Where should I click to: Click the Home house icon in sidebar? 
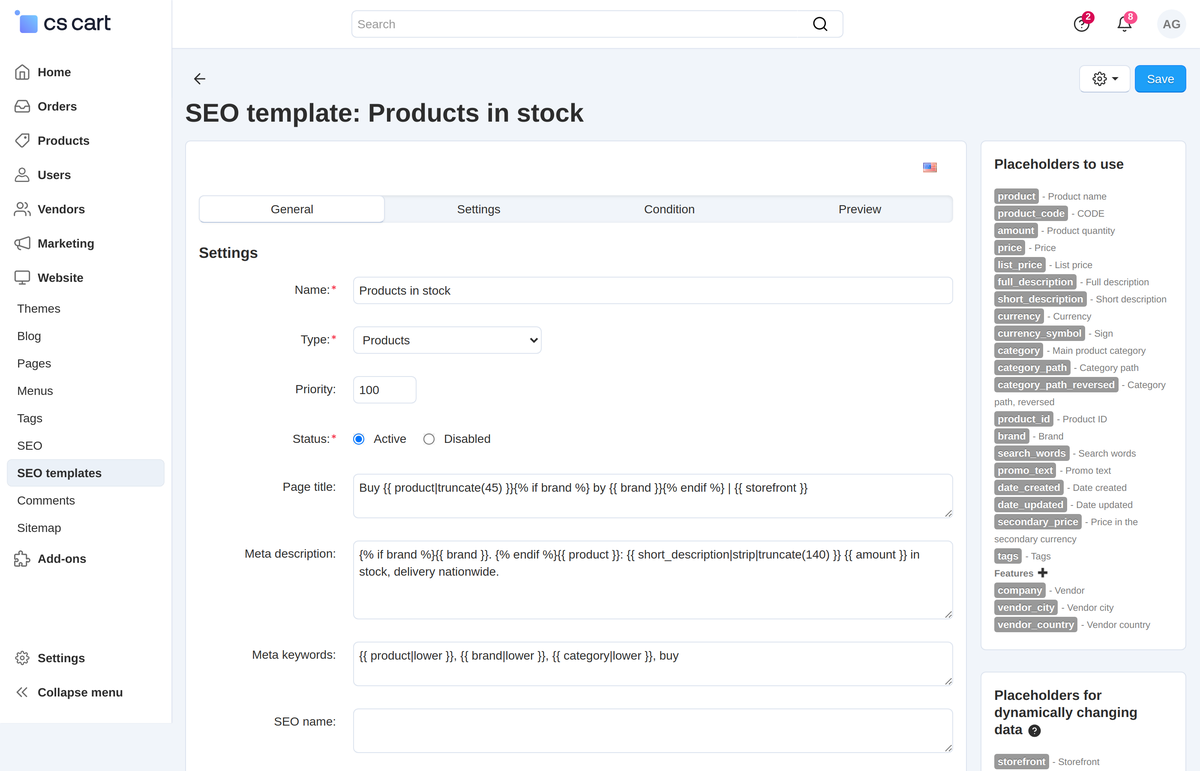click(22, 72)
